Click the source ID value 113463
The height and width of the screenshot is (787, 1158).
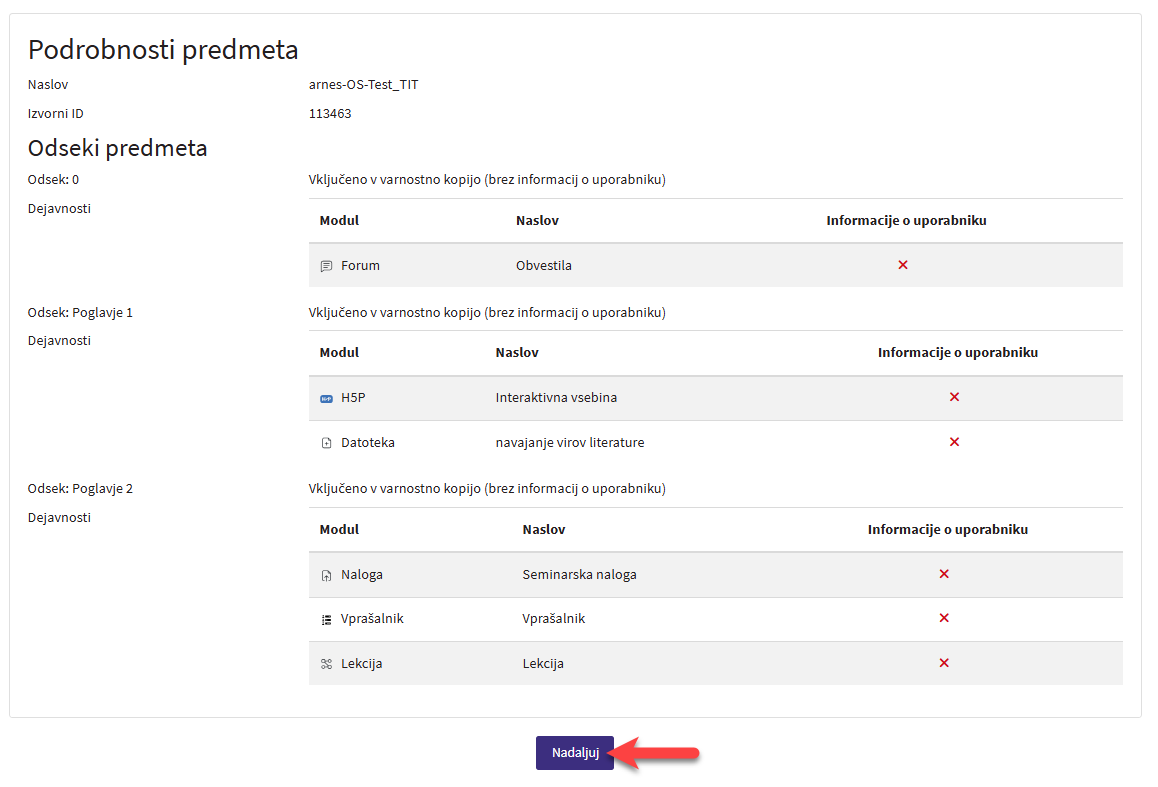(x=330, y=114)
